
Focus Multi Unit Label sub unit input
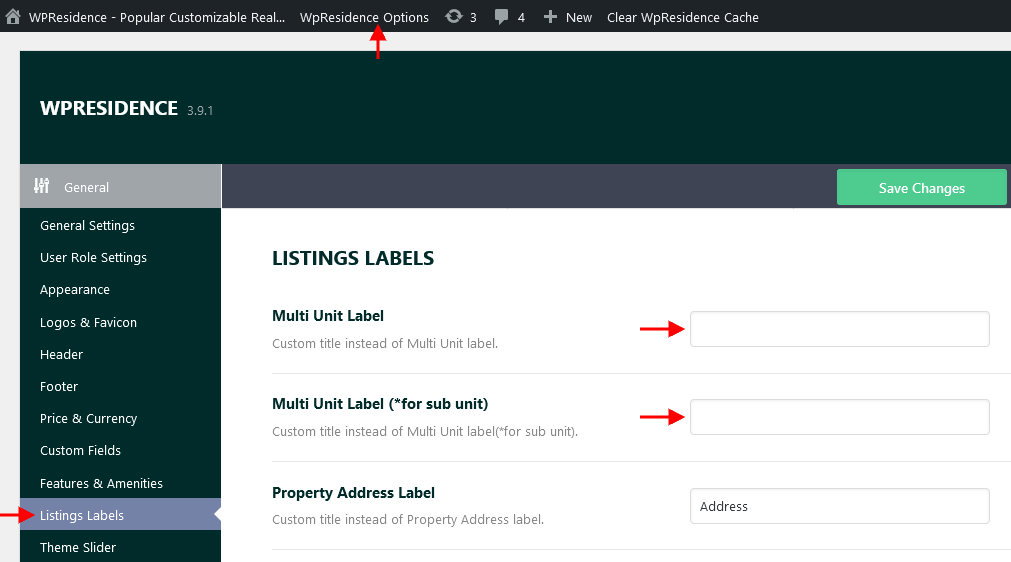[839, 417]
